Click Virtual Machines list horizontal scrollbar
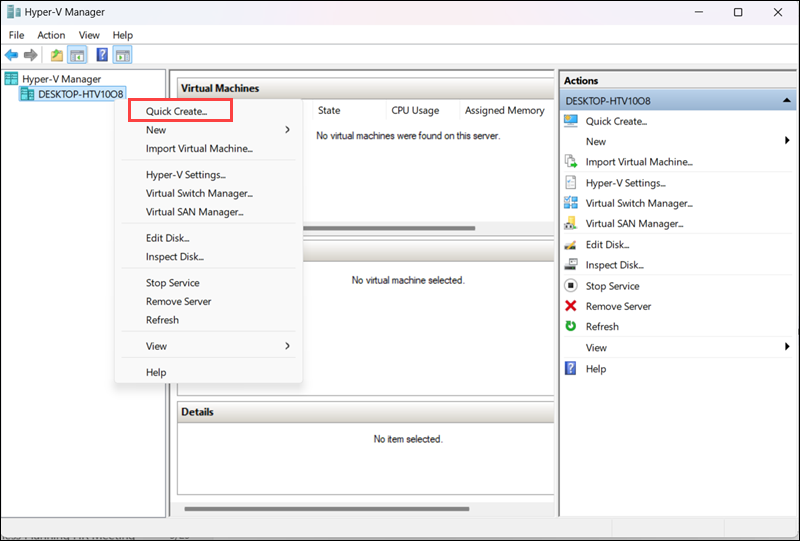The image size is (800, 541). 389,228
